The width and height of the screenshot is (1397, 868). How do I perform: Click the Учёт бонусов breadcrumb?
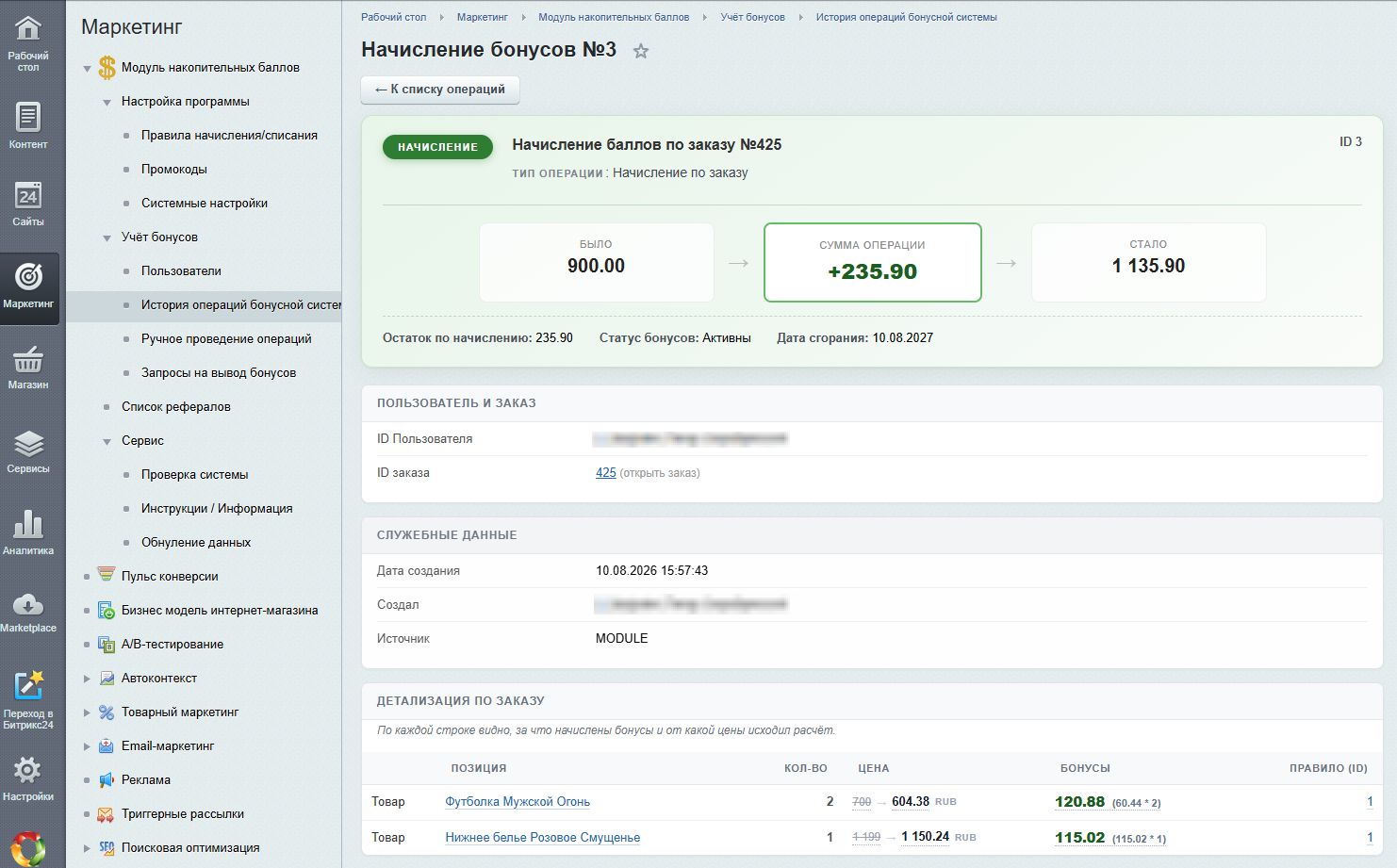point(753,17)
